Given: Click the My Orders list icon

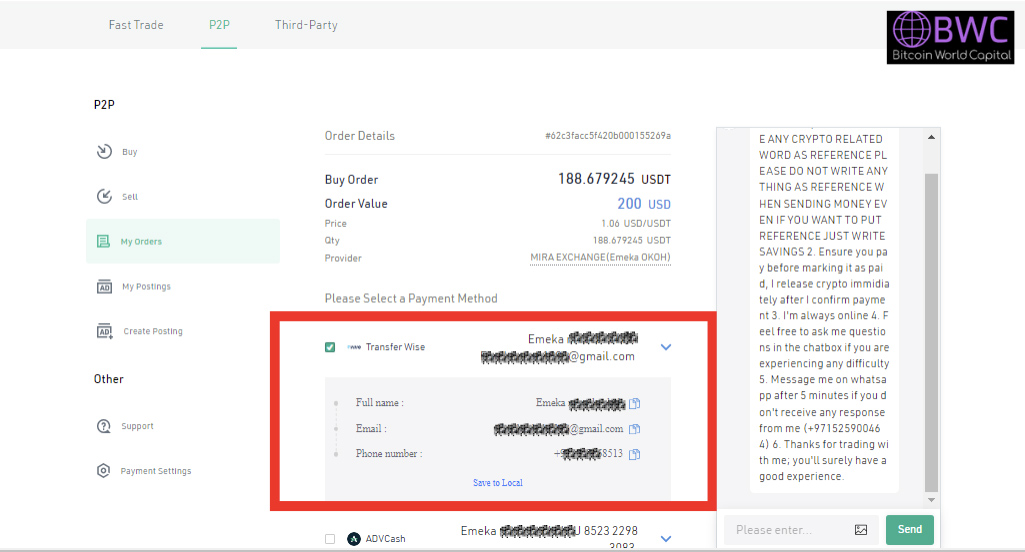Looking at the screenshot, I should pos(103,241).
